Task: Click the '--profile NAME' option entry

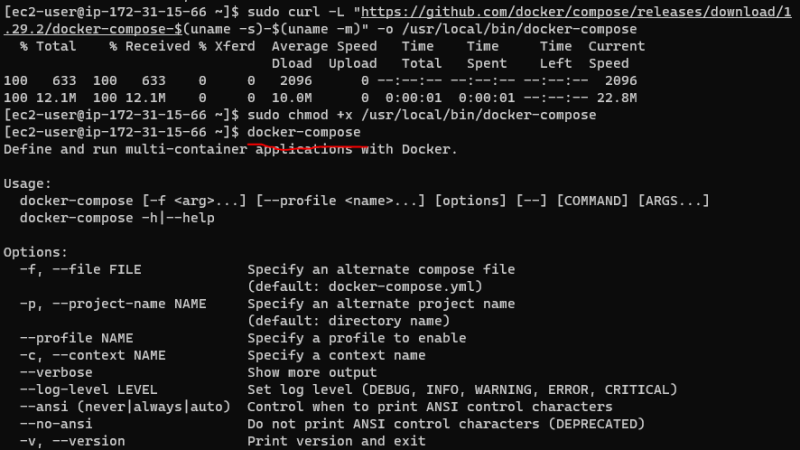Action: click(76, 338)
